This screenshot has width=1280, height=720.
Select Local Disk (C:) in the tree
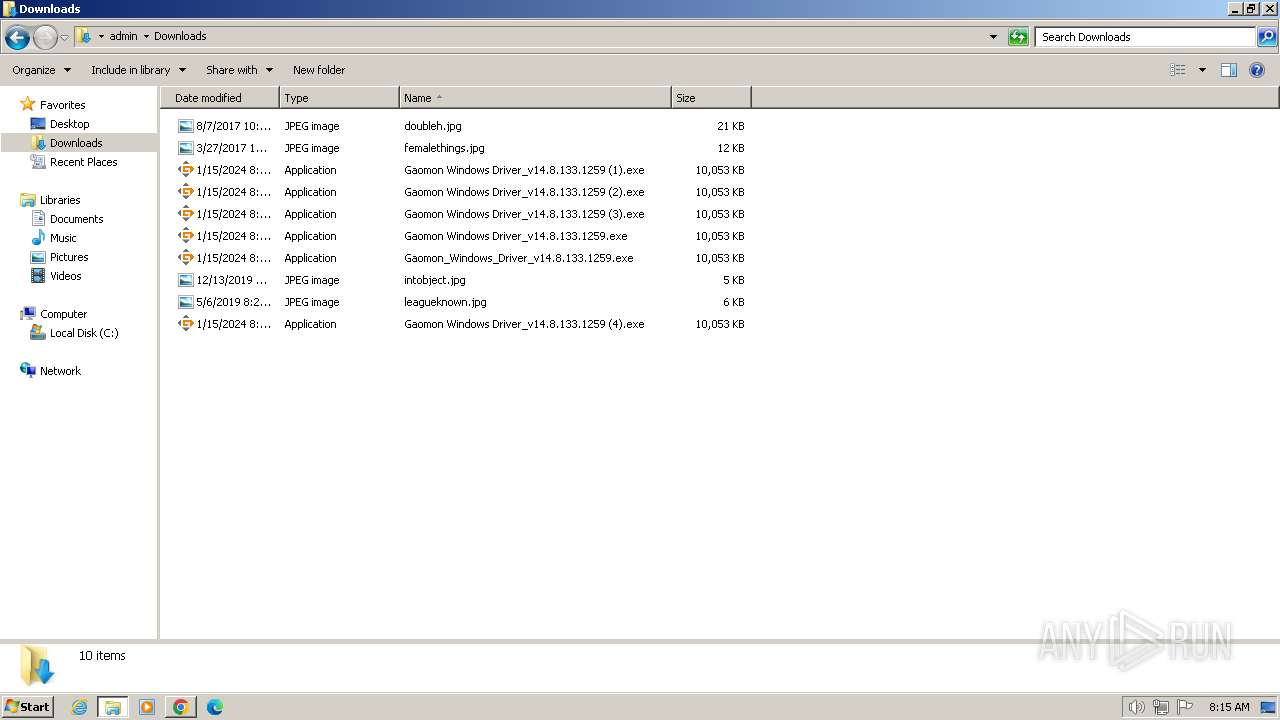click(84, 333)
